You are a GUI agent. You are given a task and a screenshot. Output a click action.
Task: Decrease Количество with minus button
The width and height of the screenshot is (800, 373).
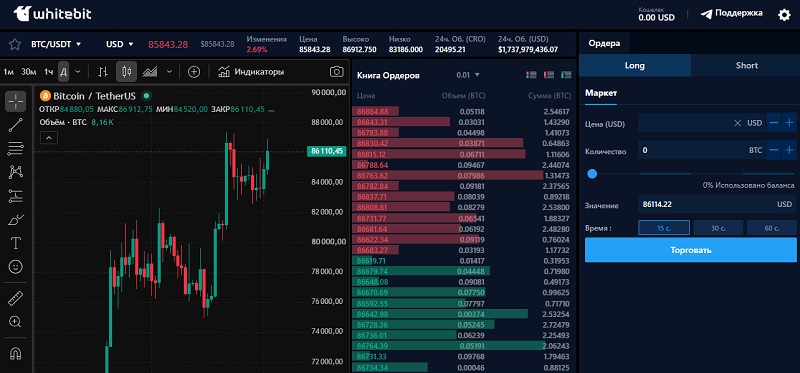pos(774,150)
